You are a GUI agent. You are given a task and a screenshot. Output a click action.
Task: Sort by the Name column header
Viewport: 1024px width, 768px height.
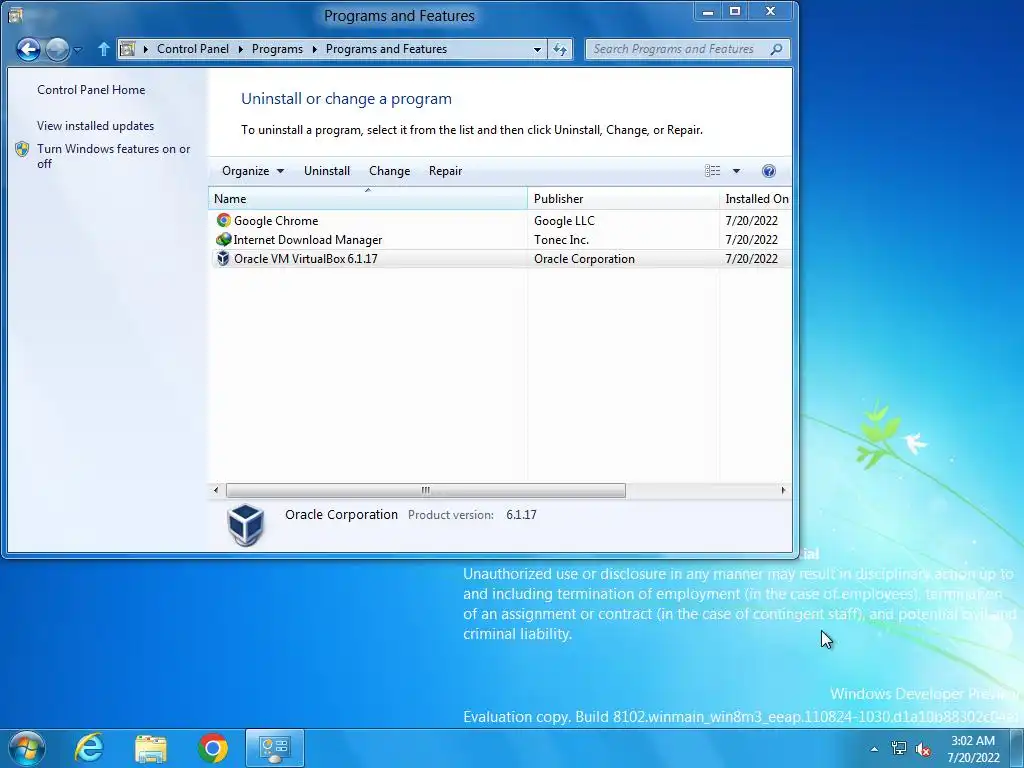[x=368, y=199]
